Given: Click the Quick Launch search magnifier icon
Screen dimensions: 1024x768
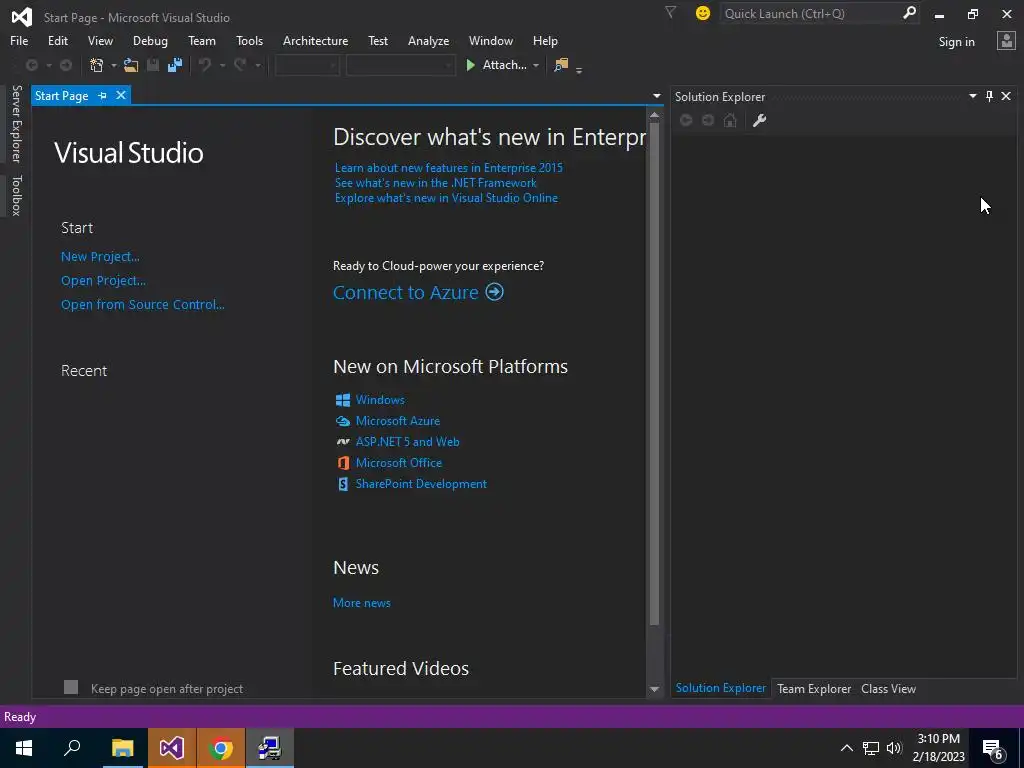Looking at the screenshot, I should [x=909, y=13].
